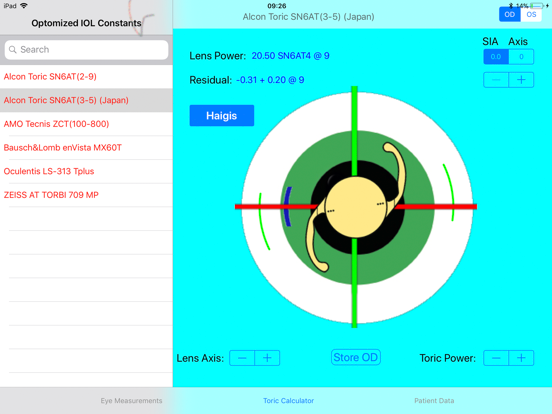The width and height of the screenshot is (552, 414).
Task: Select Oculentis LS-313 Tplus lens
Action: click(86, 171)
